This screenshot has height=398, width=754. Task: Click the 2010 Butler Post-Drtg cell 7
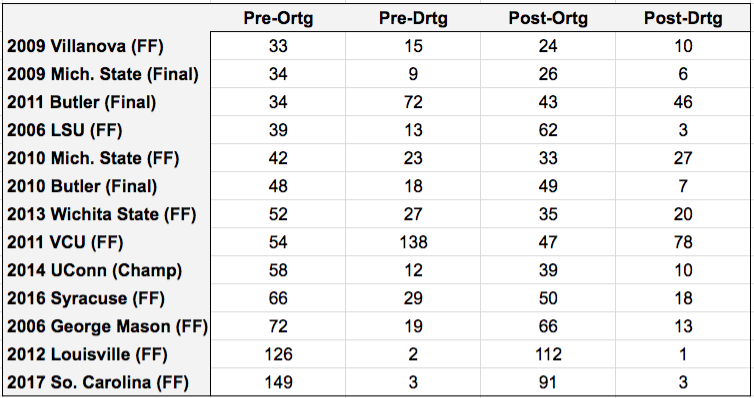pyautogui.click(x=683, y=186)
